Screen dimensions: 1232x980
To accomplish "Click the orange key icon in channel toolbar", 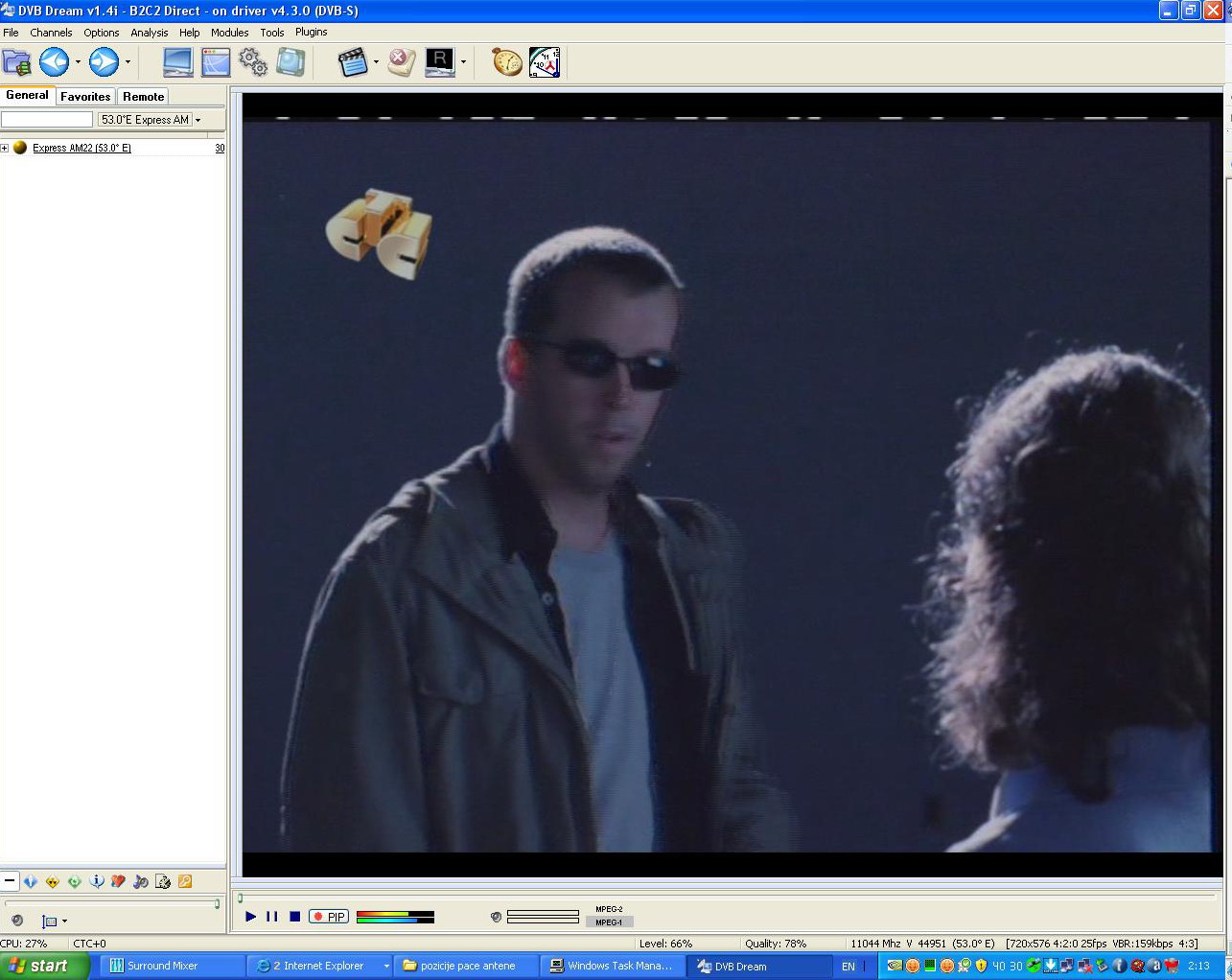I will coord(185,881).
